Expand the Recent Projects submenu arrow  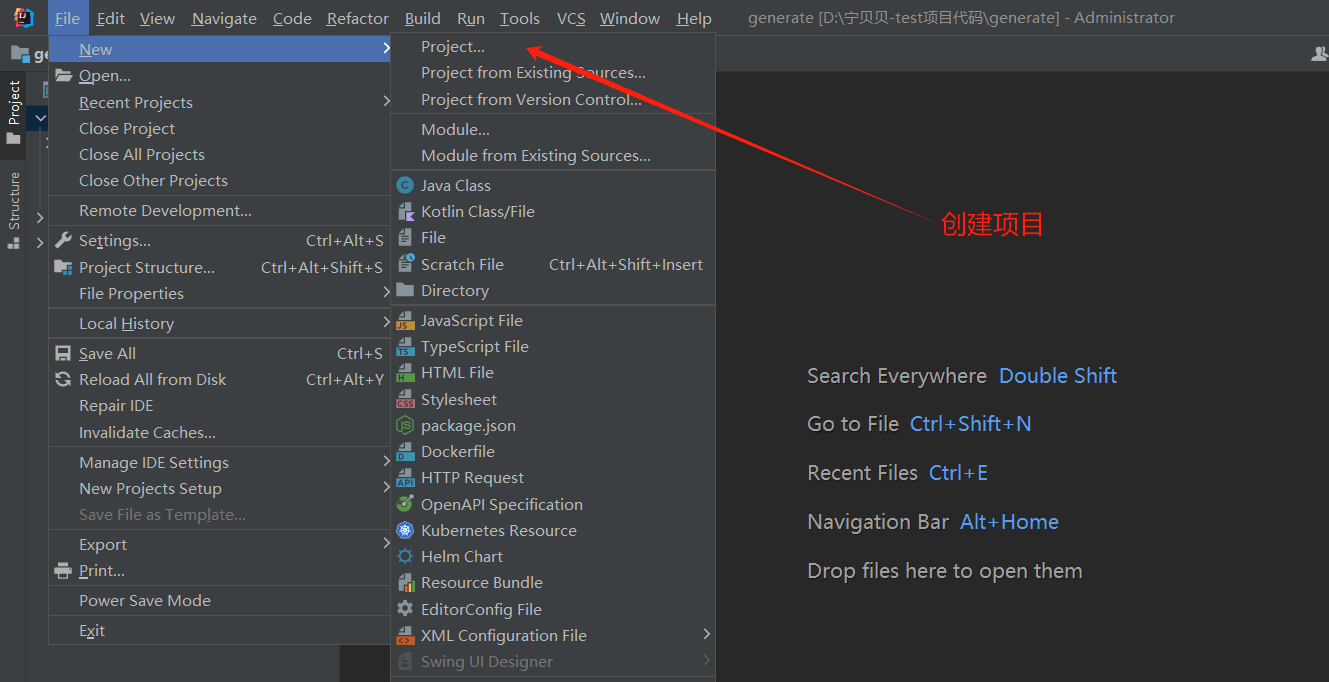click(x=386, y=102)
